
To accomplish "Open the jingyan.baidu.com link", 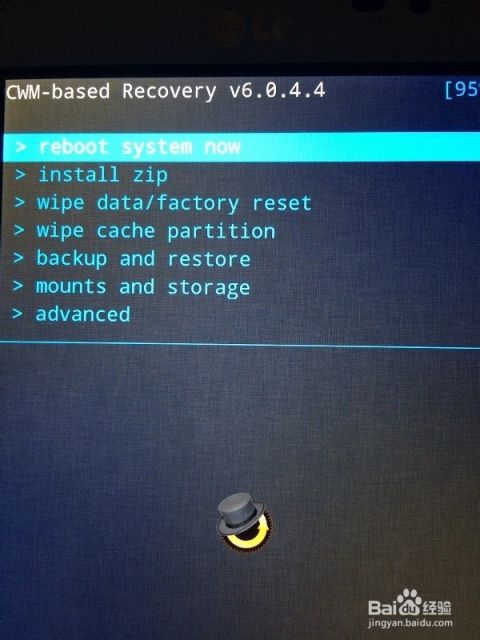I will click(x=410, y=623).
